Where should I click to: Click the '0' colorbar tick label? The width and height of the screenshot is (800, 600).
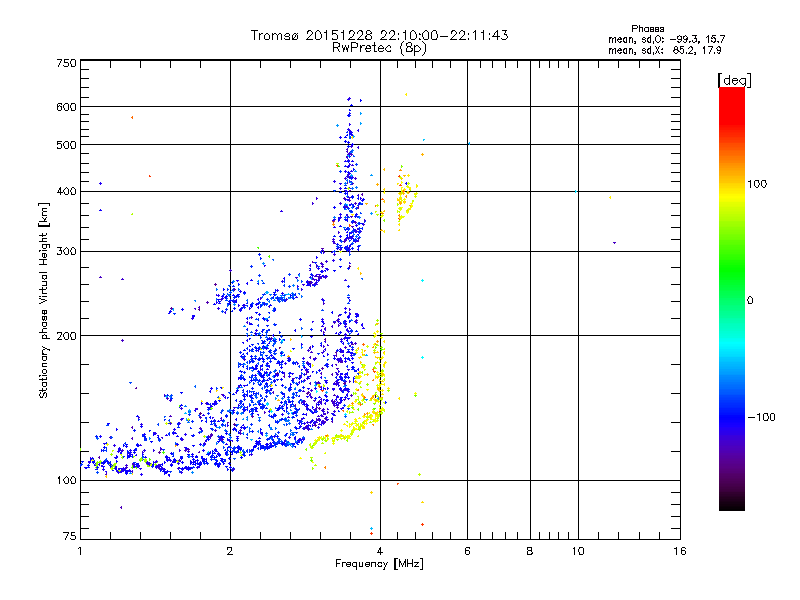749,301
